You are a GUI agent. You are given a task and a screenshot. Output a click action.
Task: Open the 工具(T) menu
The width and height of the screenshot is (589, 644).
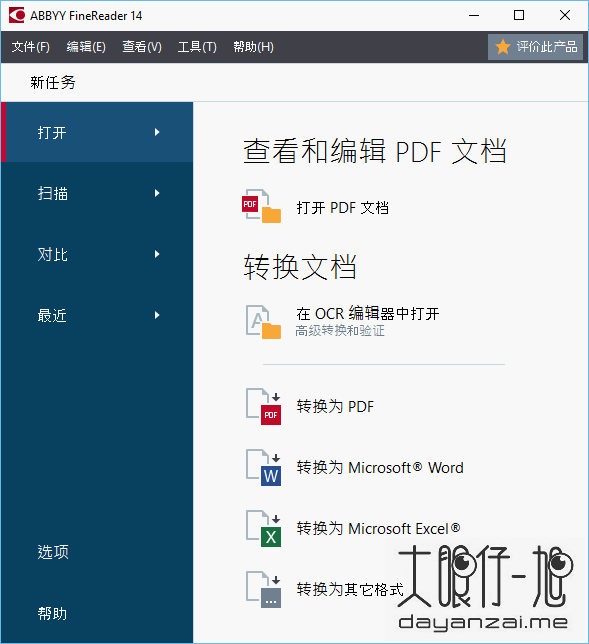pyautogui.click(x=197, y=47)
